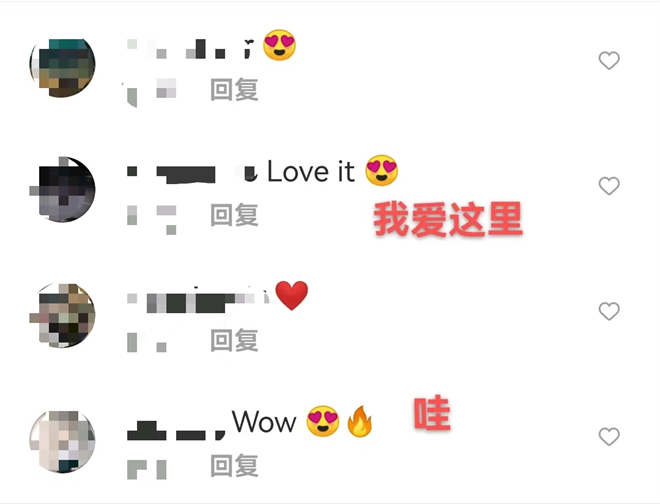The width and height of the screenshot is (660, 504).
Task: Tap the heart icon on the first comment
Action: [x=609, y=60]
